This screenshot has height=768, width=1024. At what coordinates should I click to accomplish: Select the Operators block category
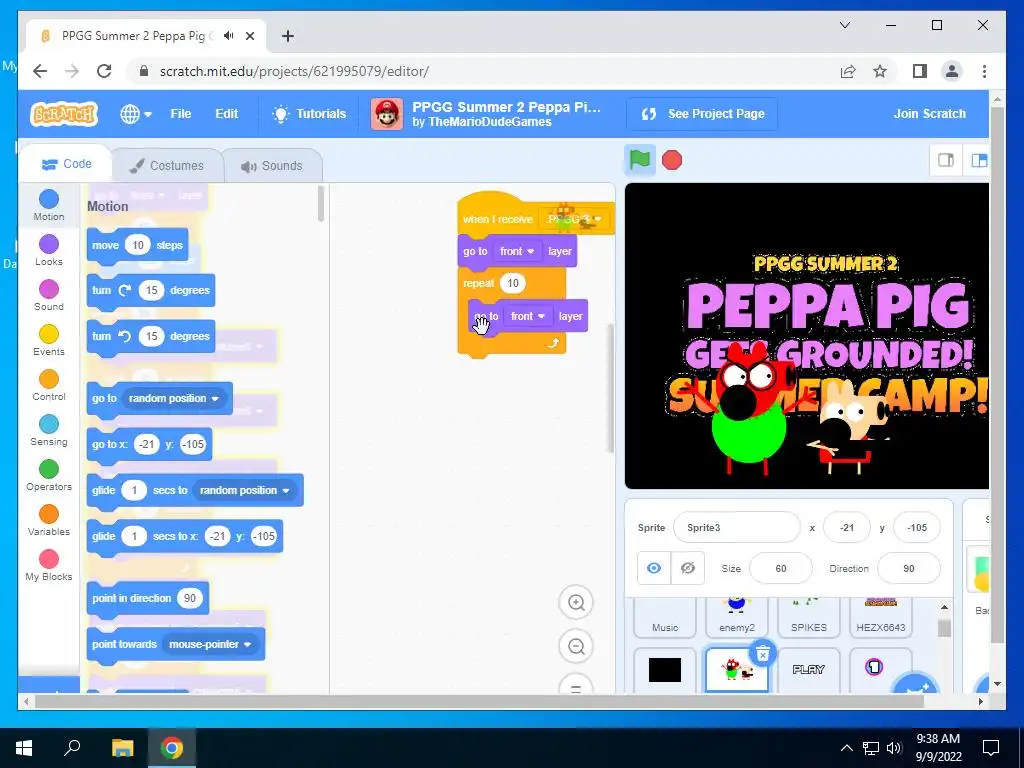click(x=49, y=475)
